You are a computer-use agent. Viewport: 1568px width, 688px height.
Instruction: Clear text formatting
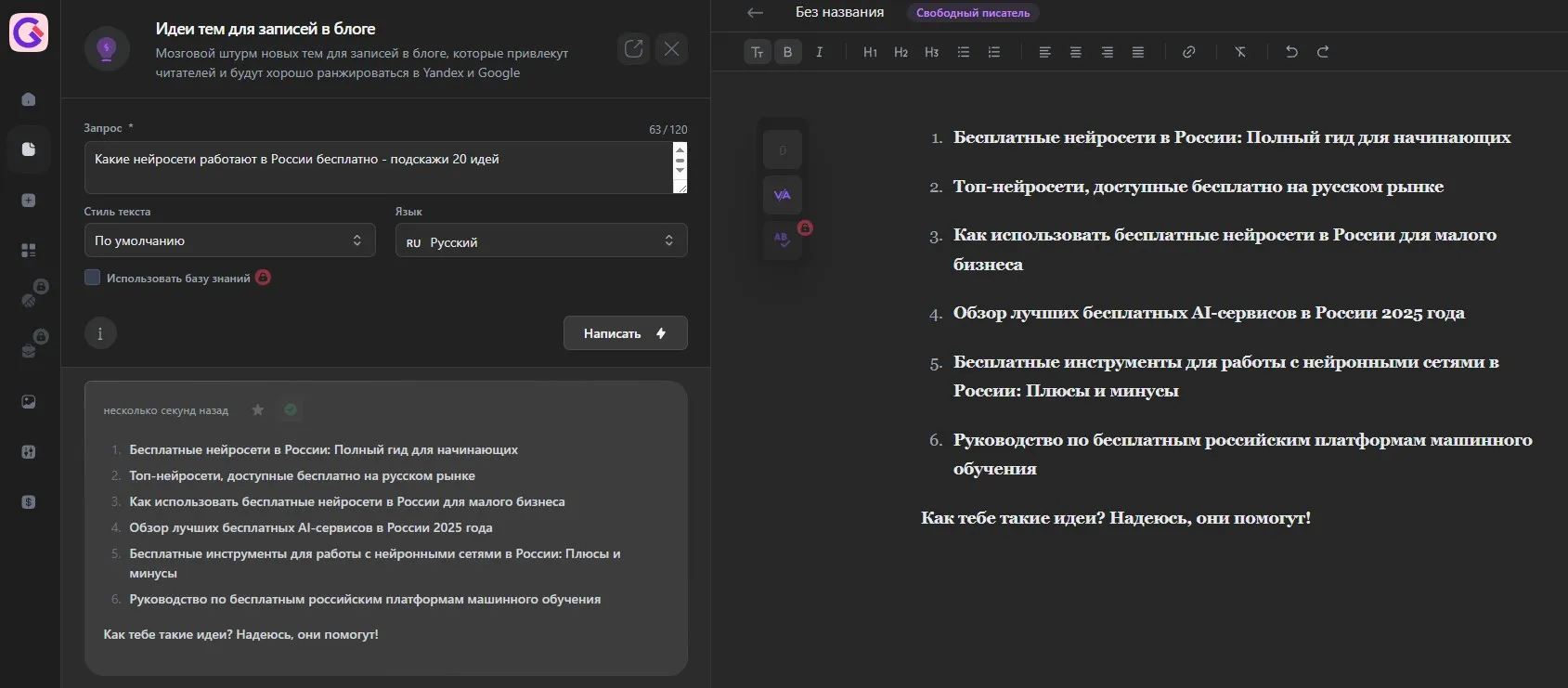pyautogui.click(x=1240, y=52)
